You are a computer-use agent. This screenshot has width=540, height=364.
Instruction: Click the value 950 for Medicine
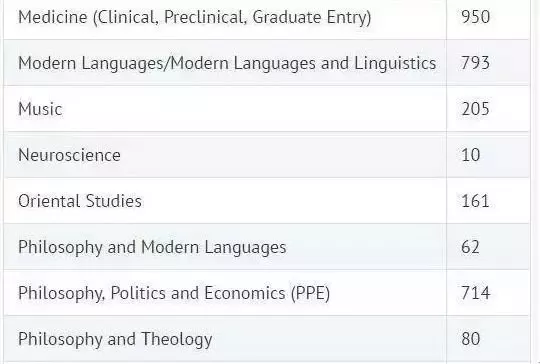point(475,17)
